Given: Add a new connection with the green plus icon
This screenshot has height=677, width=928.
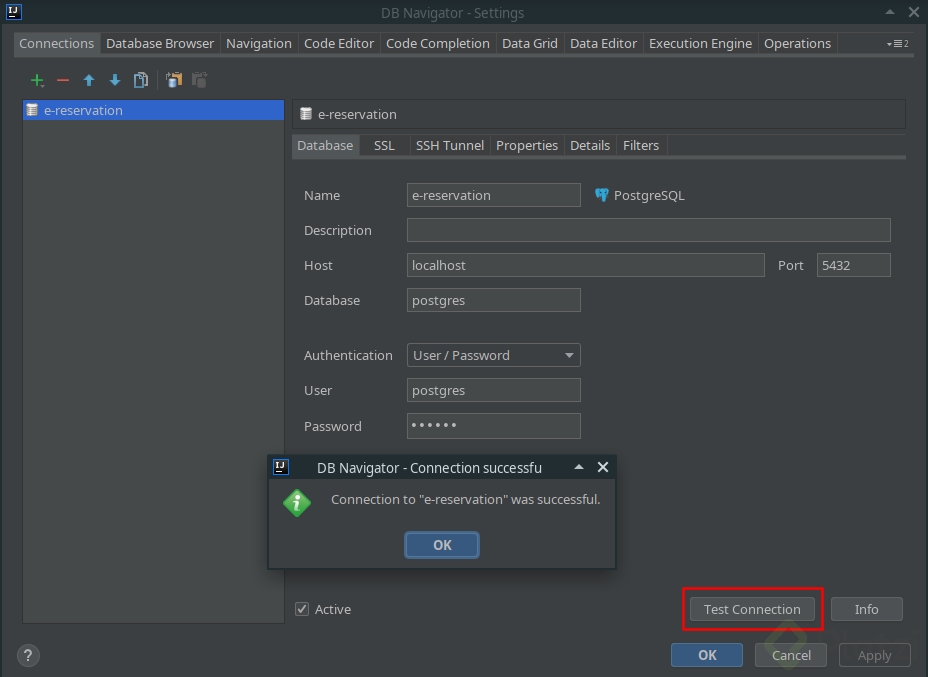Looking at the screenshot, I should [37, 80].
